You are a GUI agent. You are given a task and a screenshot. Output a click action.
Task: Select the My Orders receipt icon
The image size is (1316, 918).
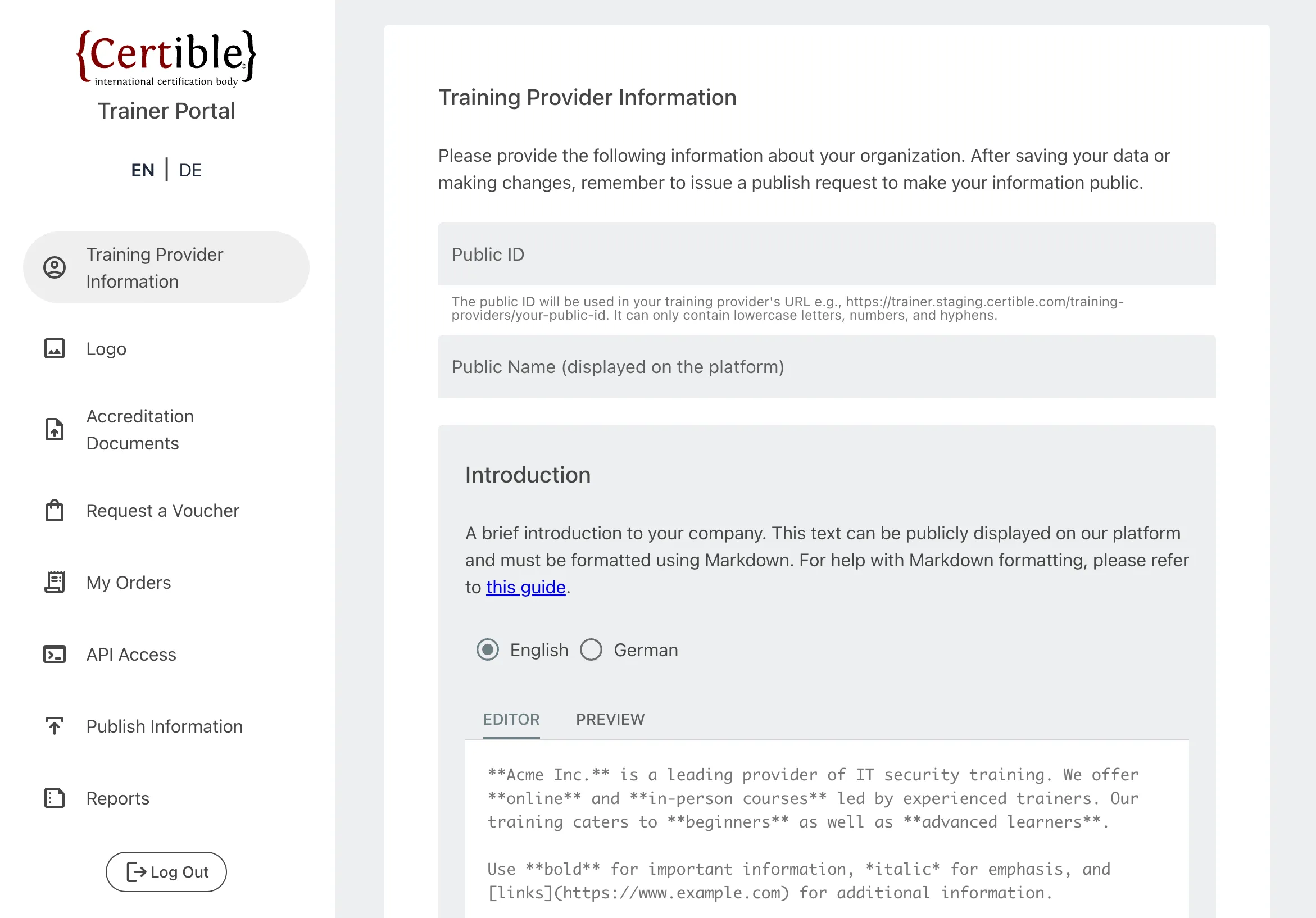[55, 582]
